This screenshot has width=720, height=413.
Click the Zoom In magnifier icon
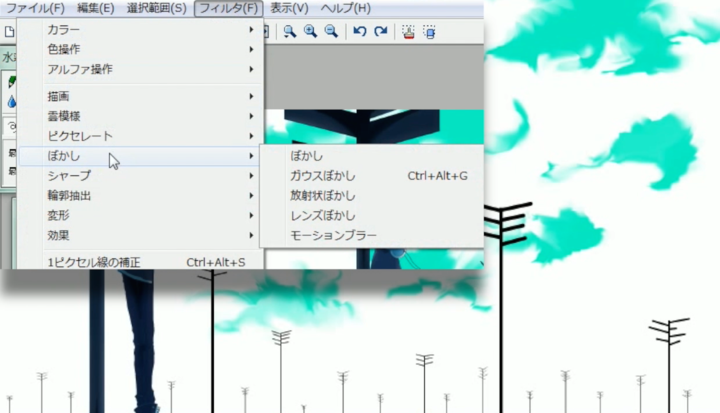[310, 31]
